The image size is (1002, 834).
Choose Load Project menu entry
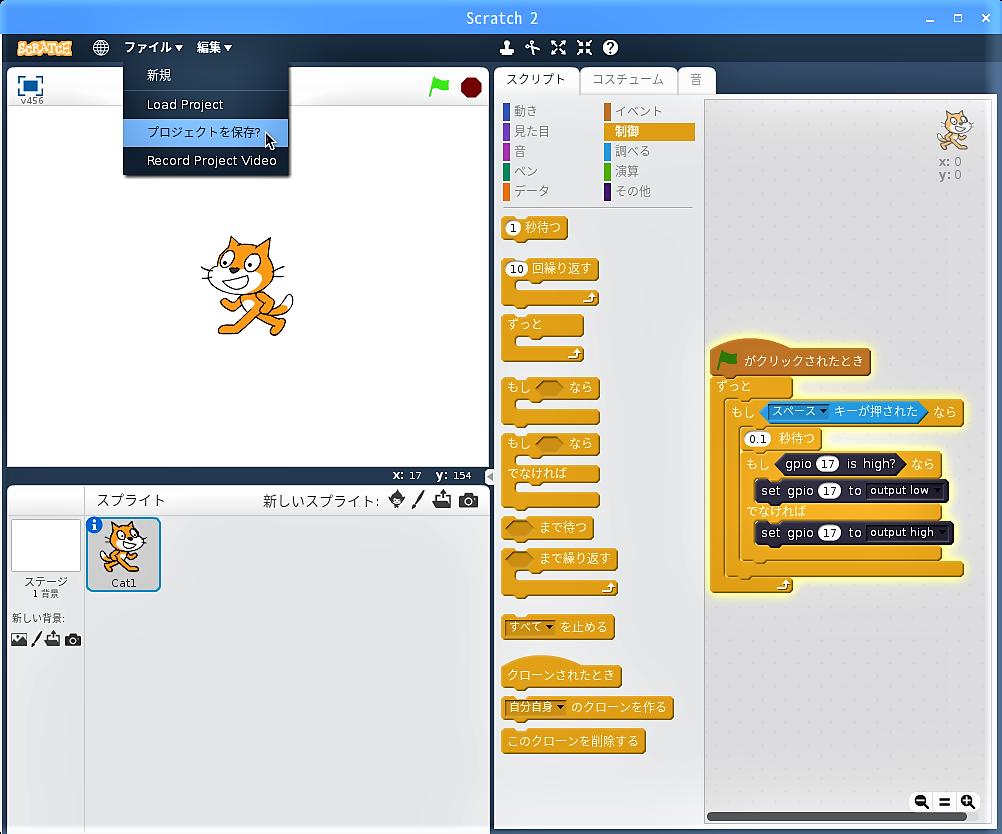coord(206,104)
